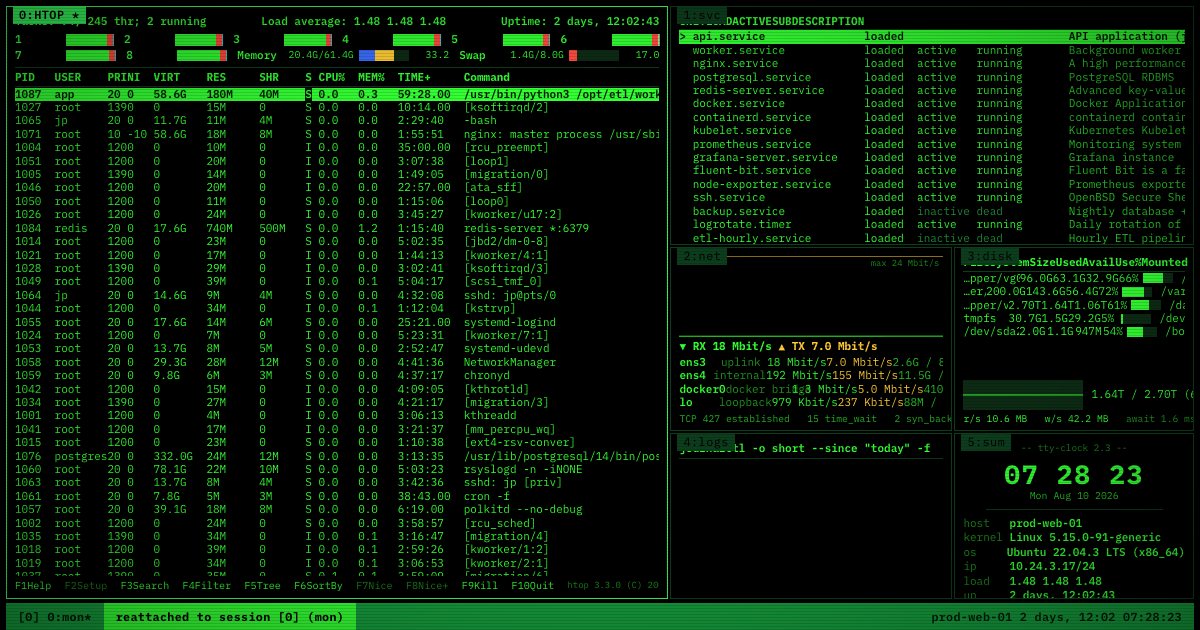Click the tmpfs 5% usage bar
The width and height of the screenshot is (1200, 630).
(1136, 318)
